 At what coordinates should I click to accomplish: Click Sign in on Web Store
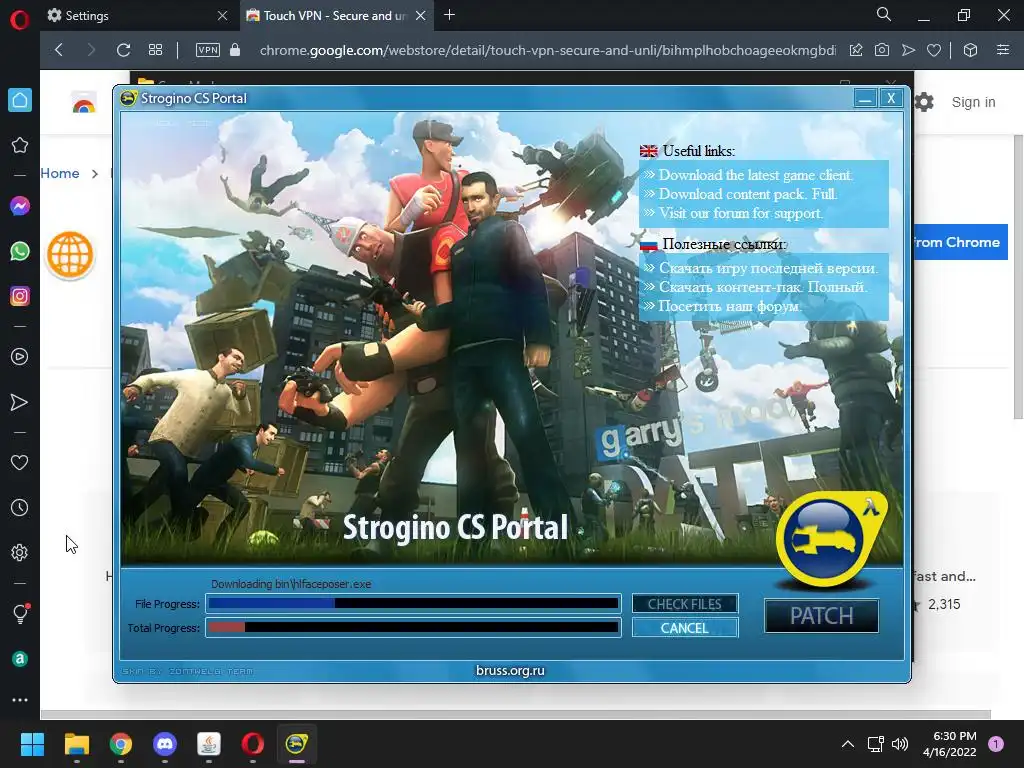[x=973, y=102]
